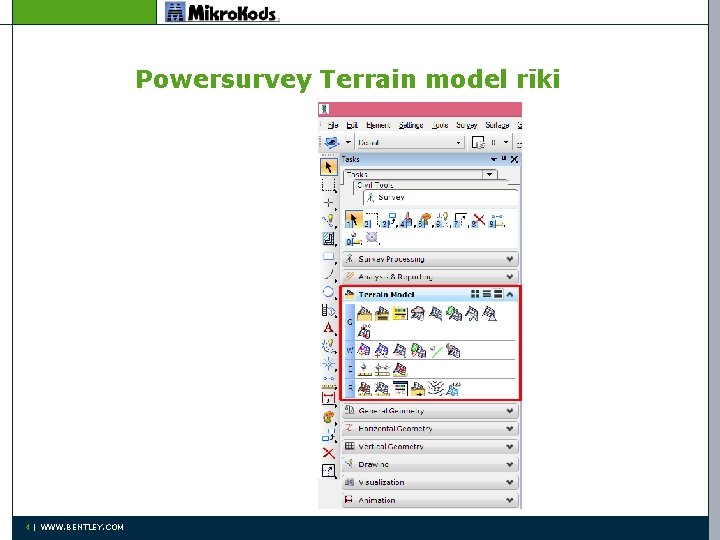
Task: Toggle the pin on the Tasks panel
Action: [504, 159]
